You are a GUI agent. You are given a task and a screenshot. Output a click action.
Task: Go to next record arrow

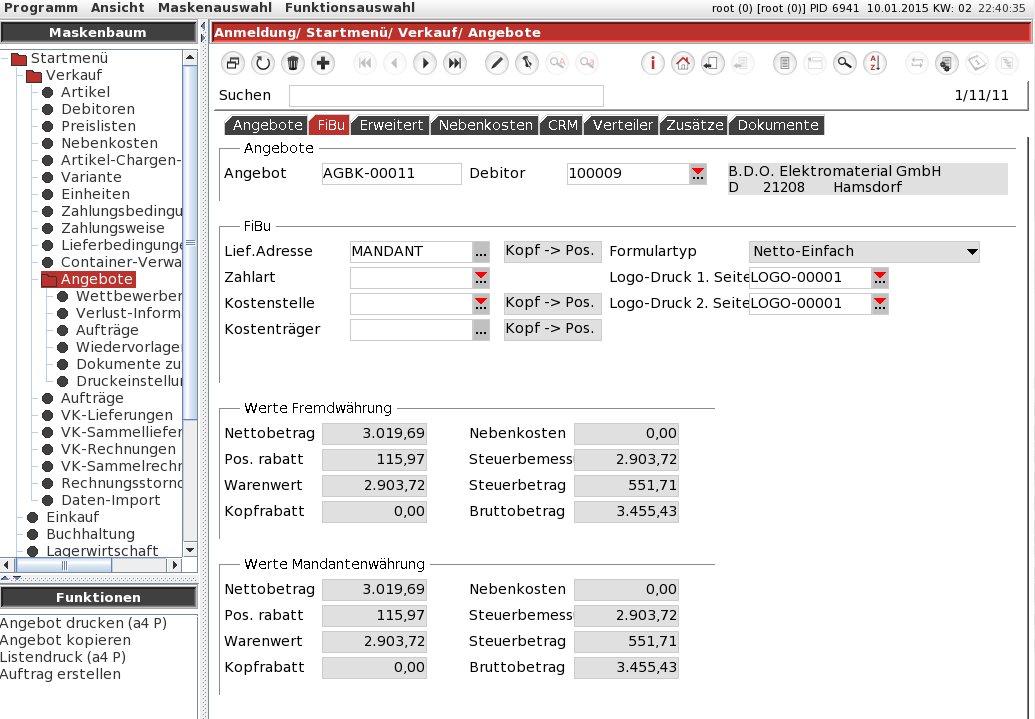(x=425, y=63)
